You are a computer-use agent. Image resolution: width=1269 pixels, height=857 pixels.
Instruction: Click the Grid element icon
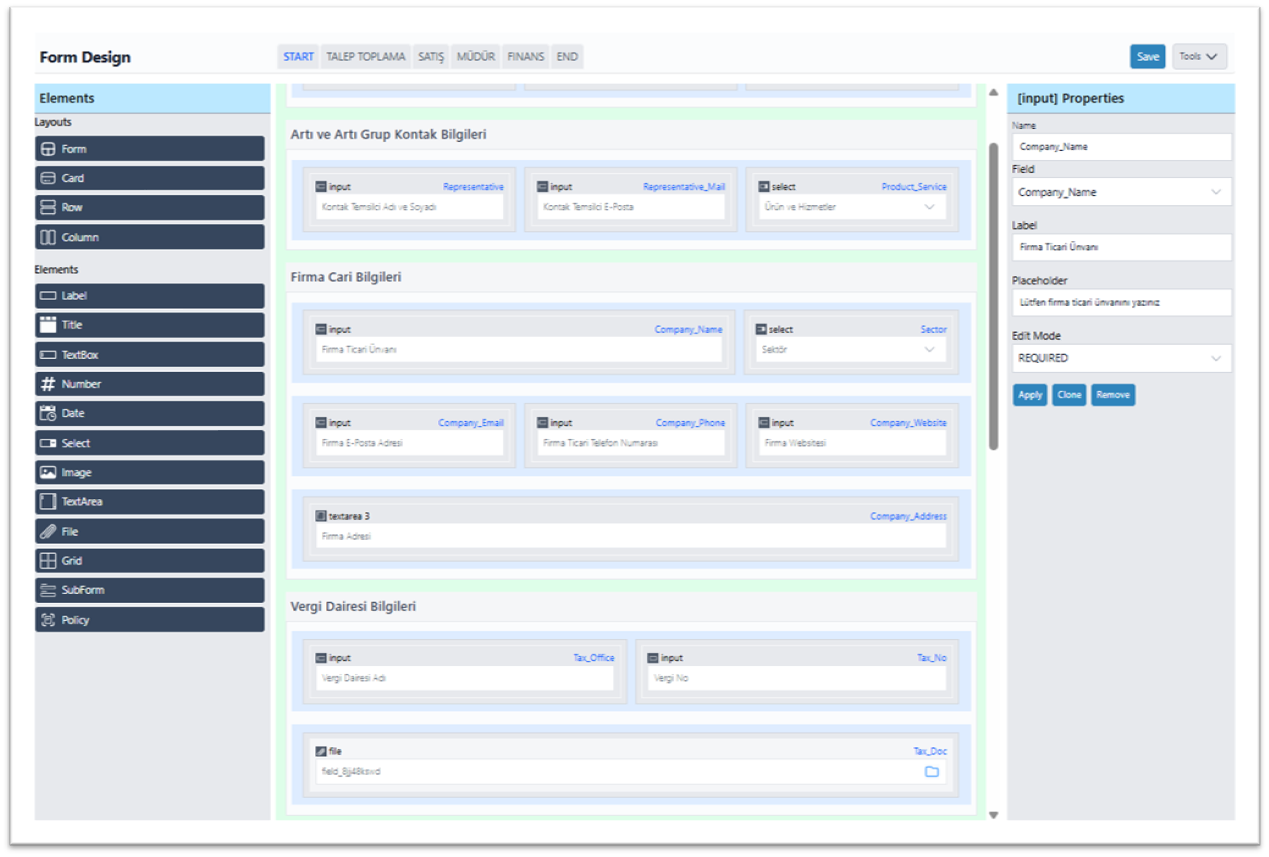pos(48,561)
